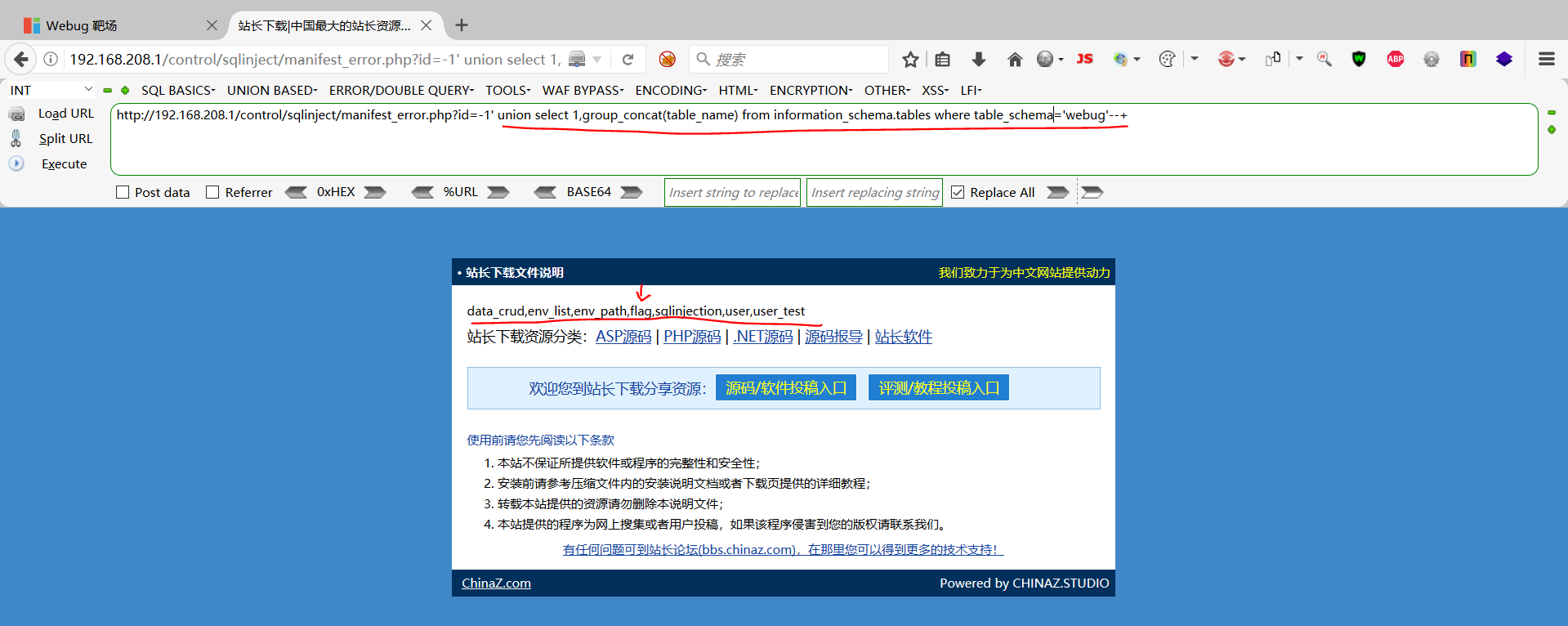Open a new tab with the plus button
This screenshot has width=1568, height=626.
(462, 25)
